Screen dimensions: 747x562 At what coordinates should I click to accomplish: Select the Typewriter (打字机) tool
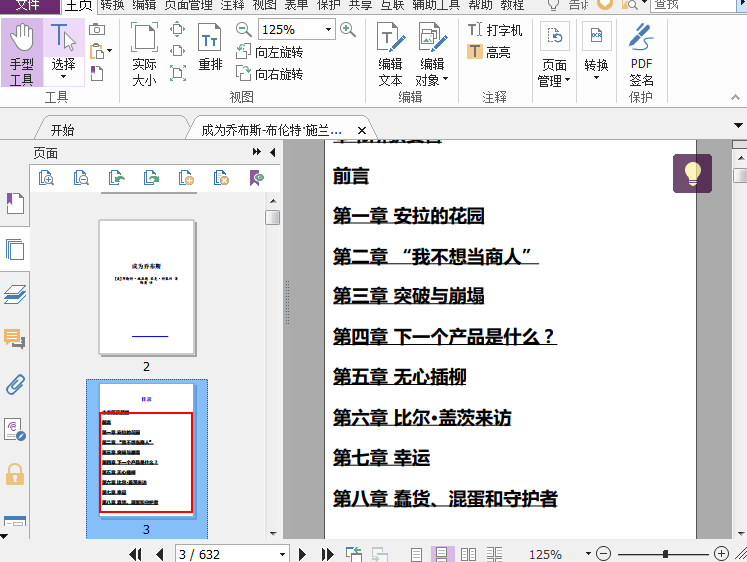[x=495, y=30]
